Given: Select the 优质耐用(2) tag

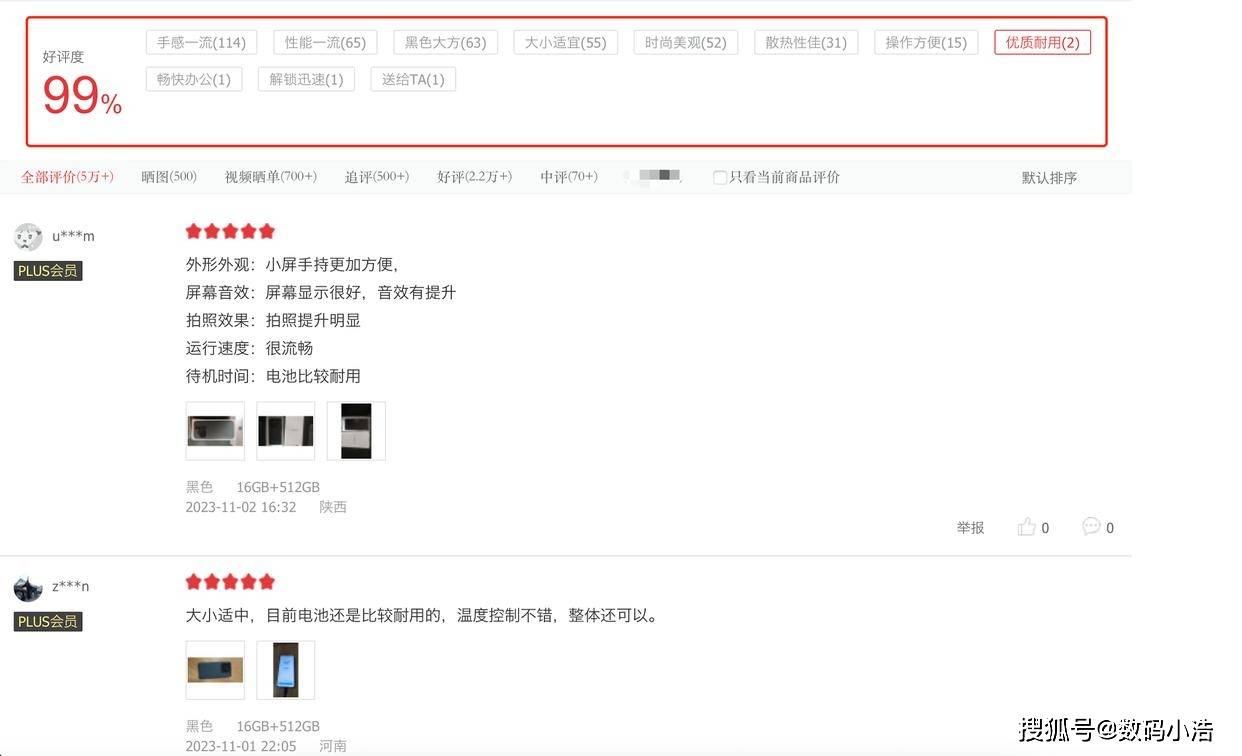Looking at the screenshot, I should (x=1042, y=42).
